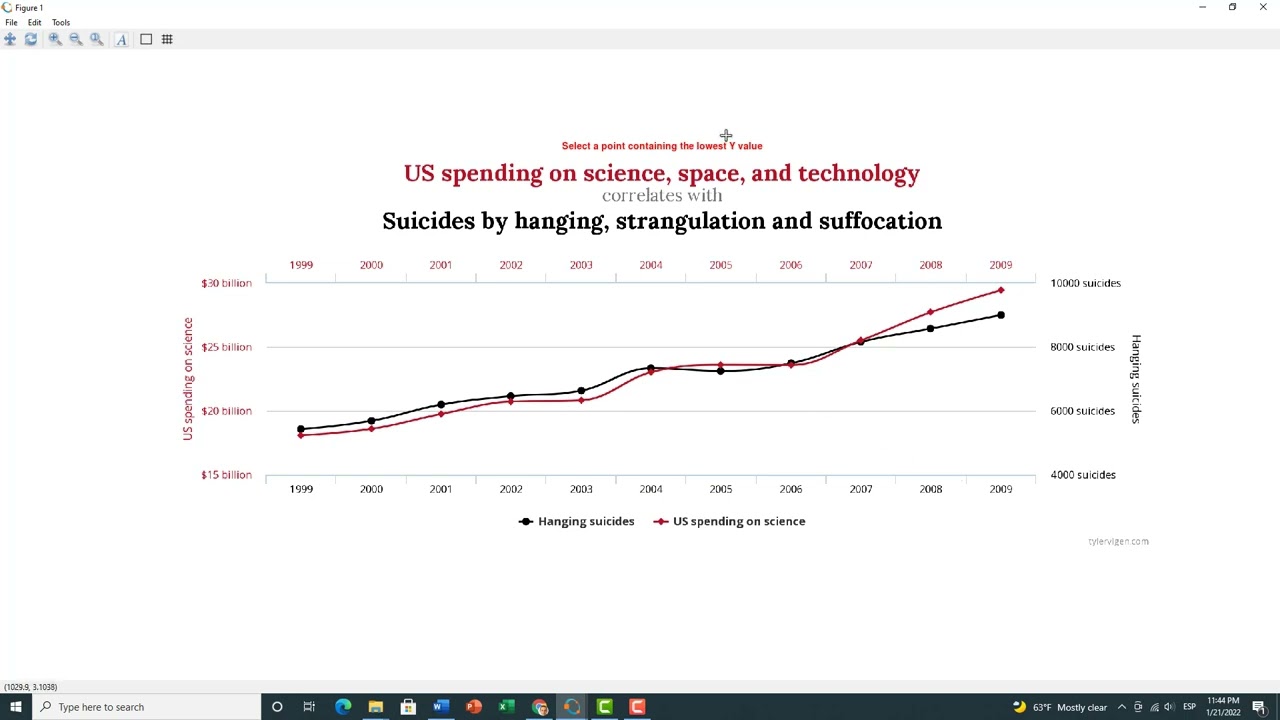Click the red instruction text above the chart
This screenshot has height=720, width=1280.
pyautogui.click(x=662, y=146)
